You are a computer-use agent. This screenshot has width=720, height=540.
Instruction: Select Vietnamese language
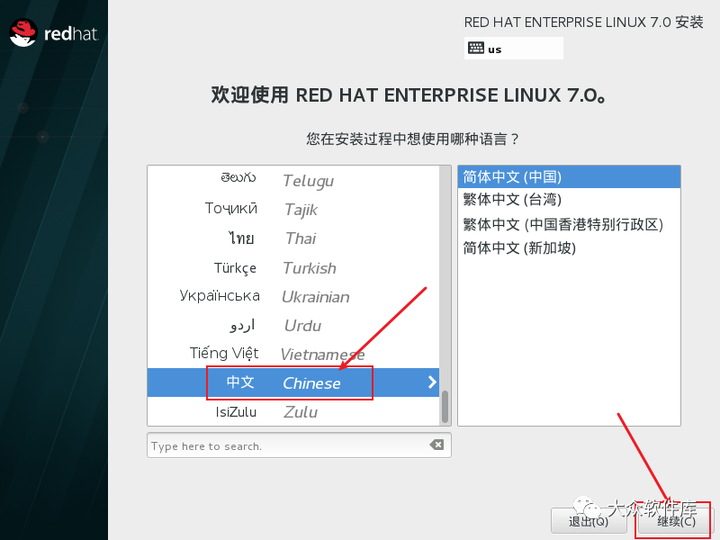[x=293, y=354]
